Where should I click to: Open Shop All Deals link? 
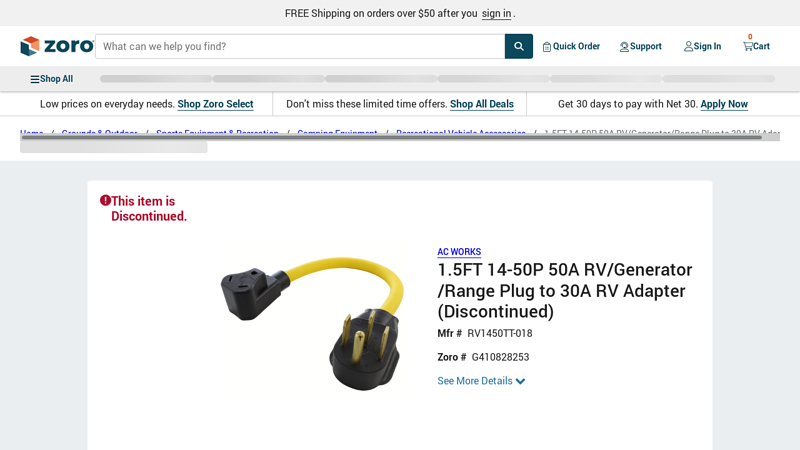click(482, 104)
